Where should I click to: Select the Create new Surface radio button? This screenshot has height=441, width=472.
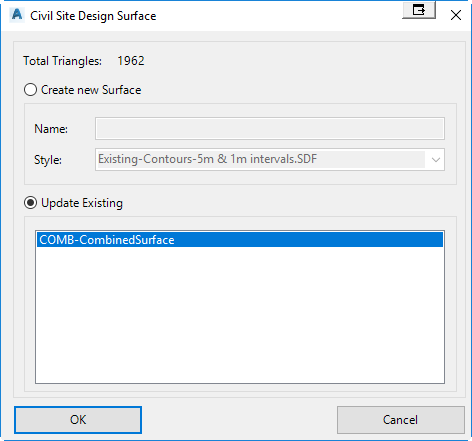pyautogui.click(x=30, y=90)
